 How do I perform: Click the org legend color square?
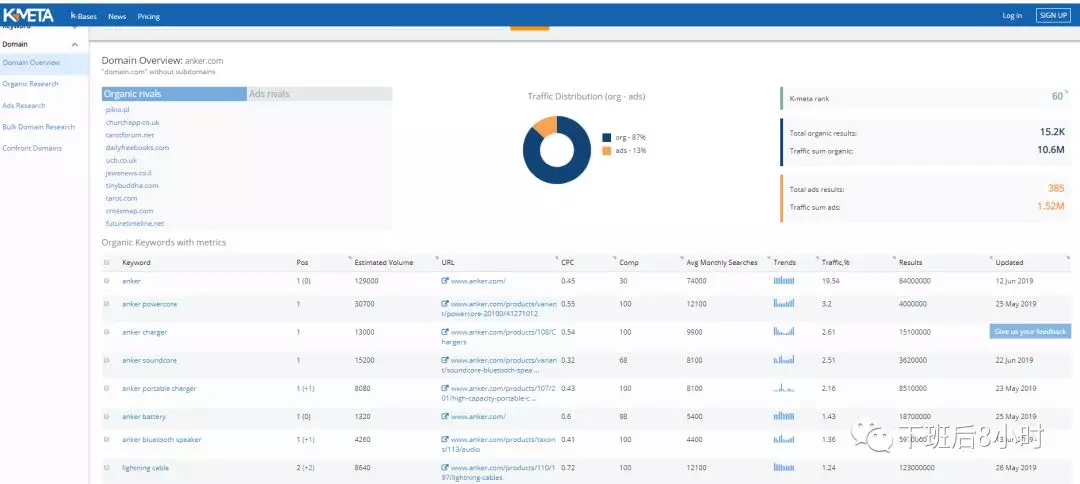606,138
